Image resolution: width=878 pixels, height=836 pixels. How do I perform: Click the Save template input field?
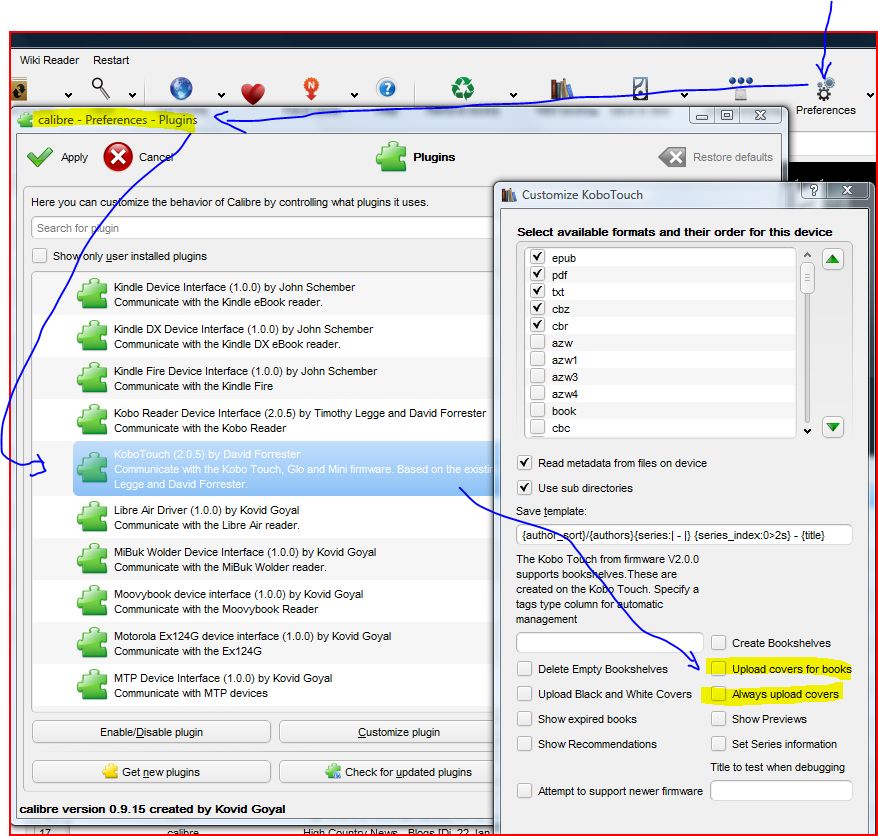pyautogui.click(x=684, y=535)
